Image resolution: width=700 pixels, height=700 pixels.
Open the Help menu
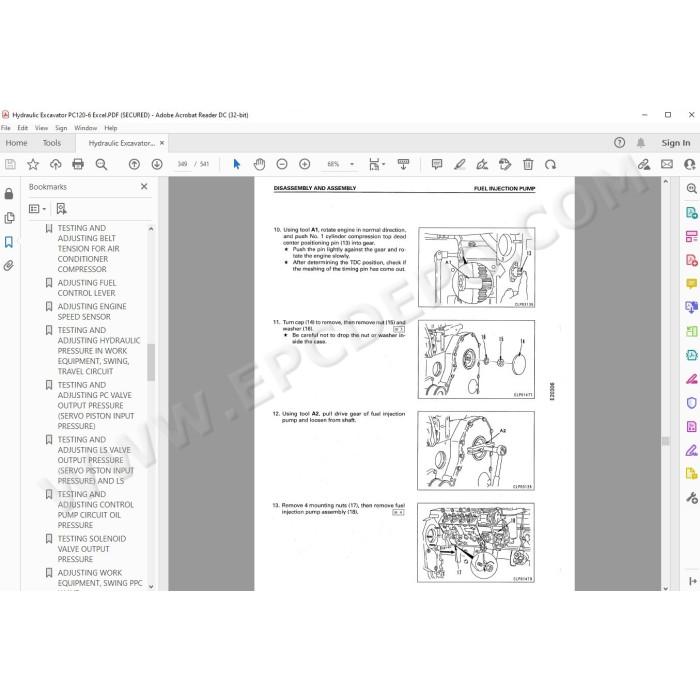pyautogui.click(x=111, y=128)
